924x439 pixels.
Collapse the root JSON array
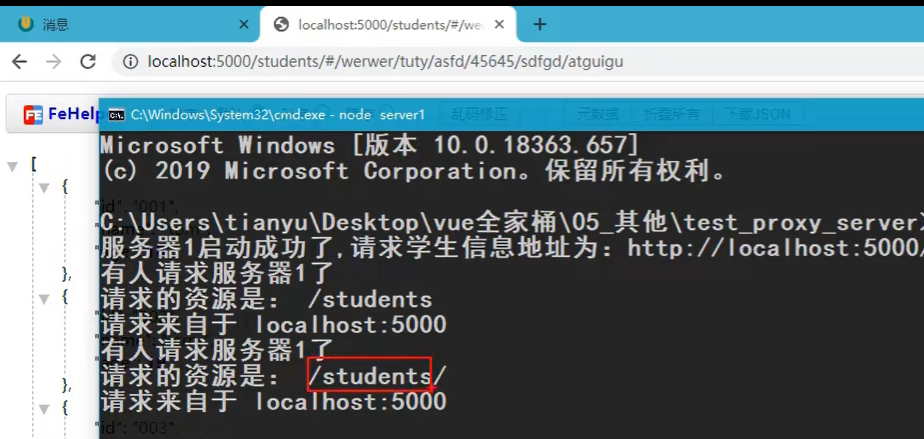[x=12, y=167]
